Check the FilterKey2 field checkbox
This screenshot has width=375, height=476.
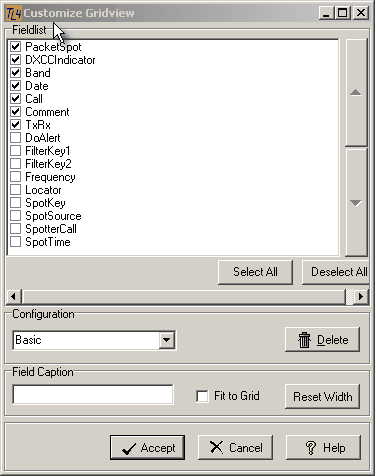(15, 164)
